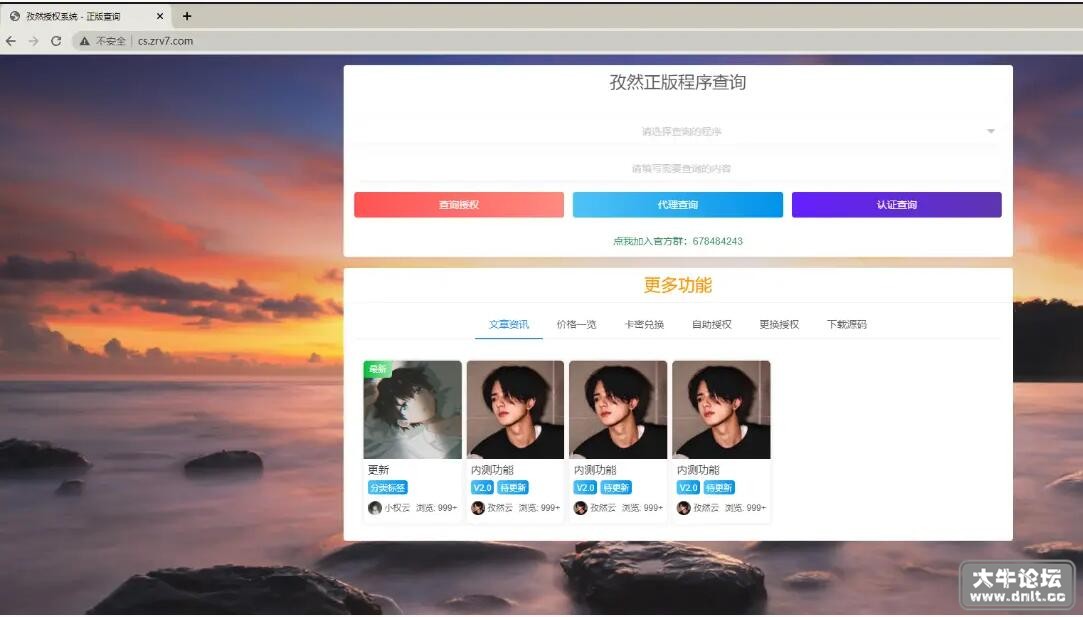This screenshot has width=1083, height=617.
Task: Select the 孜然授权系统 - 正版查询 browser tab
Action: click(86, 16)
